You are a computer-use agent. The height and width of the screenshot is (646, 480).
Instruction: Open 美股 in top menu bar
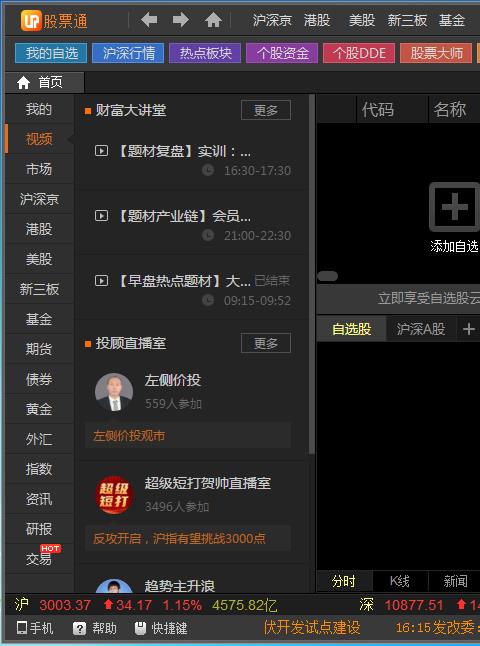(362, 20)
